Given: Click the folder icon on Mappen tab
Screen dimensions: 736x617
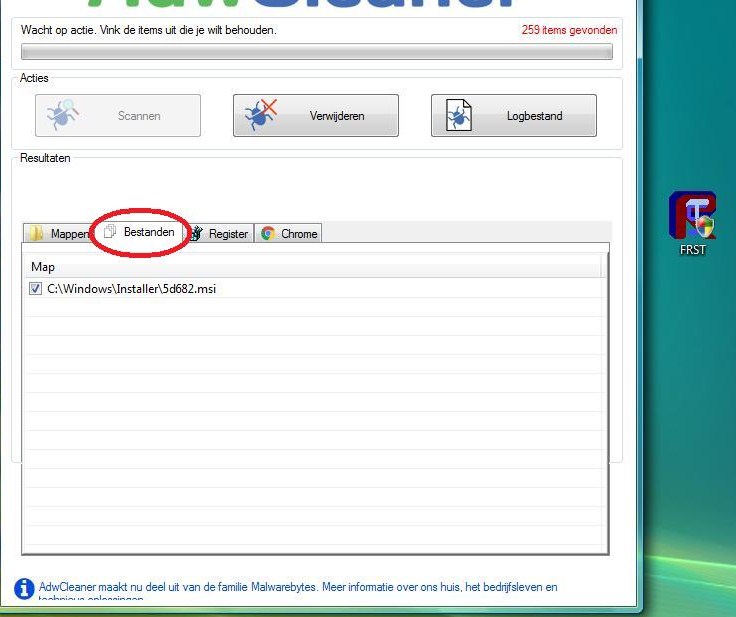Looking at the screenshot, I should point(36,233).
